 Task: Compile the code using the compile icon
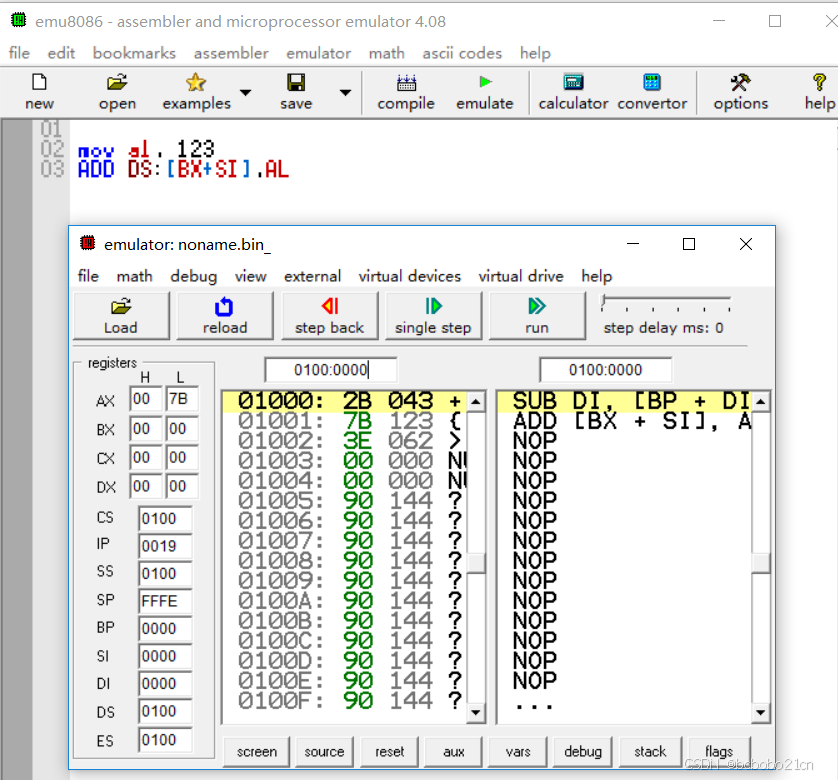click(406, 91)
